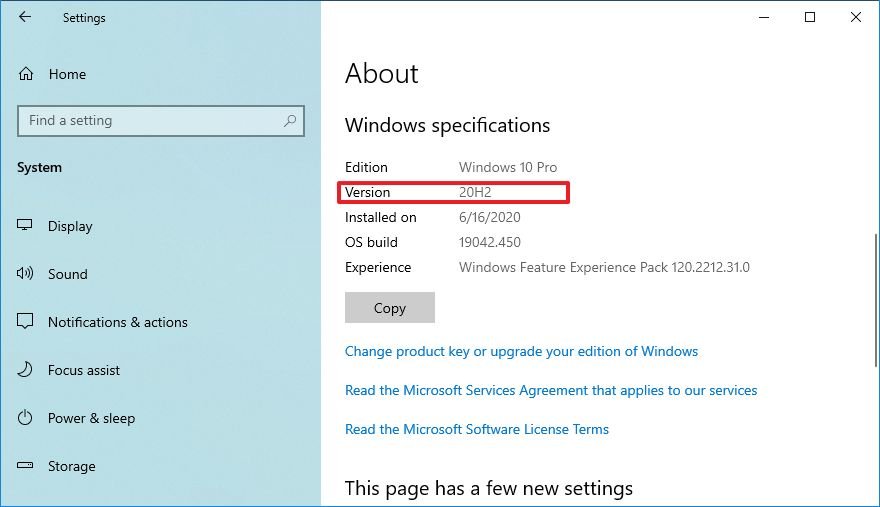Open the Microsoft Services Agreement link

point(551,391)
